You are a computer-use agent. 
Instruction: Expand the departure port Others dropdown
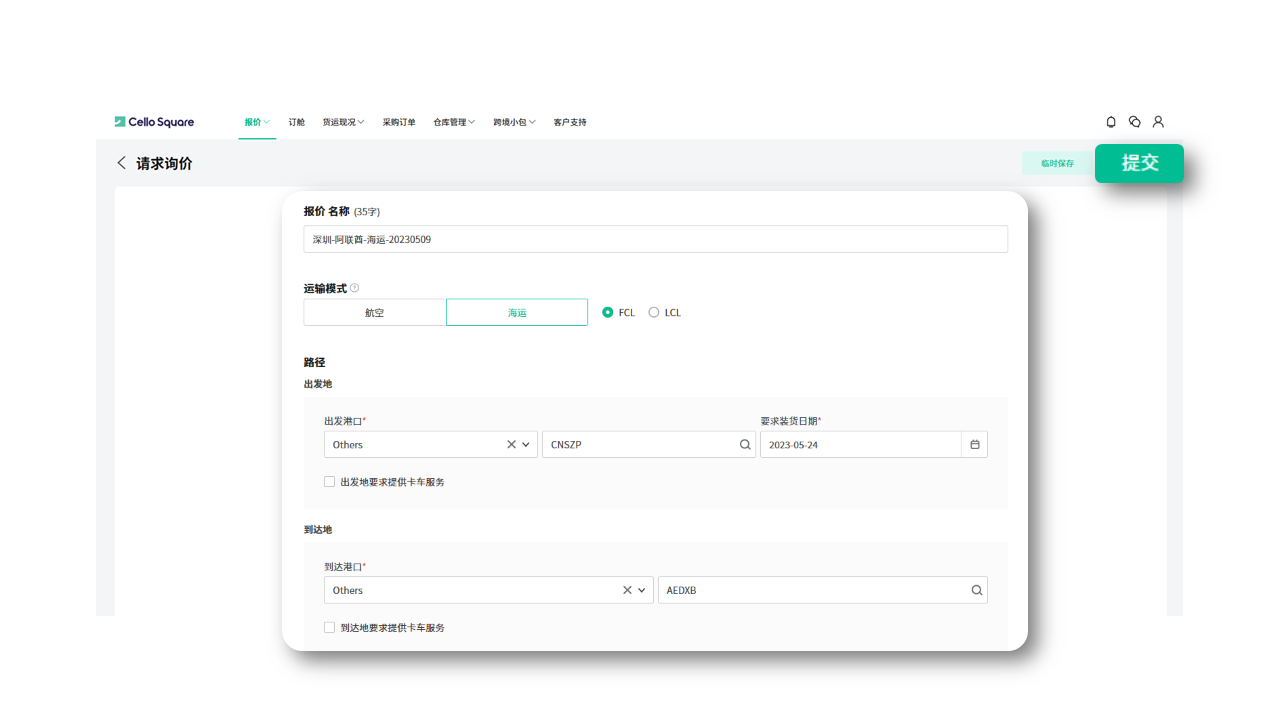point(526,445)
